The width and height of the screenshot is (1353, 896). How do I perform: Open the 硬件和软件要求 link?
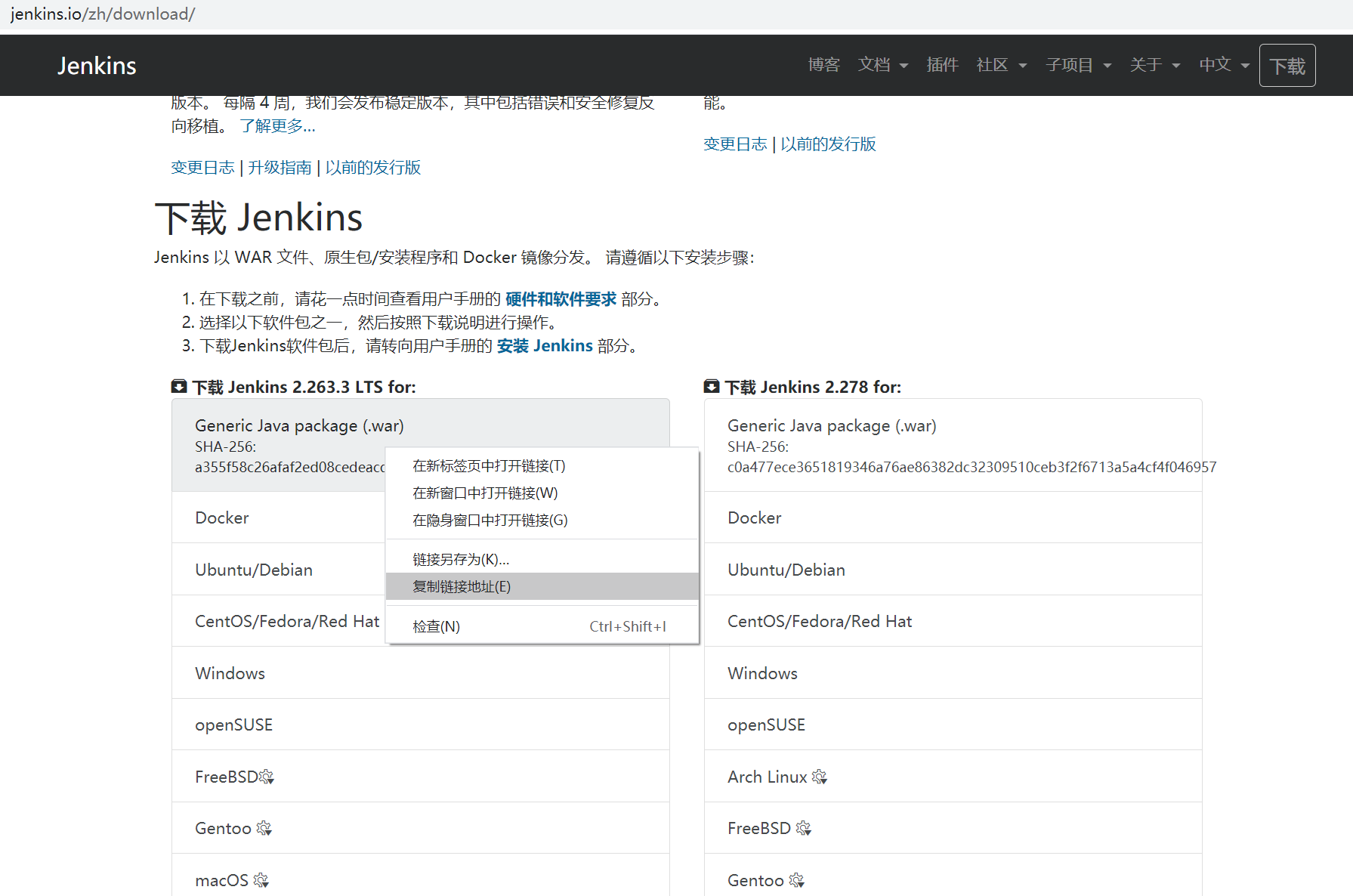[561, 299]
